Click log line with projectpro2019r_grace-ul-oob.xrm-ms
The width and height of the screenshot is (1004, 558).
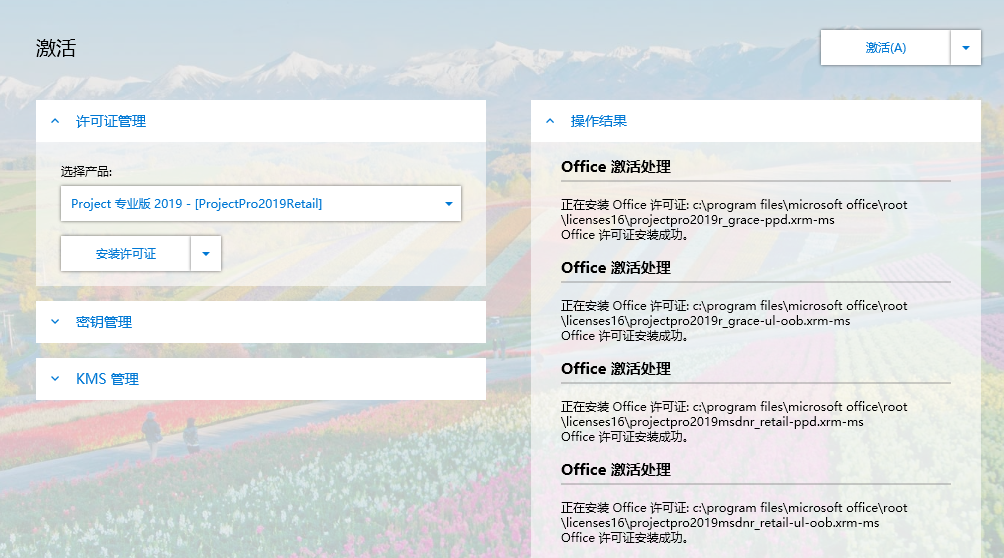(706, 321)
